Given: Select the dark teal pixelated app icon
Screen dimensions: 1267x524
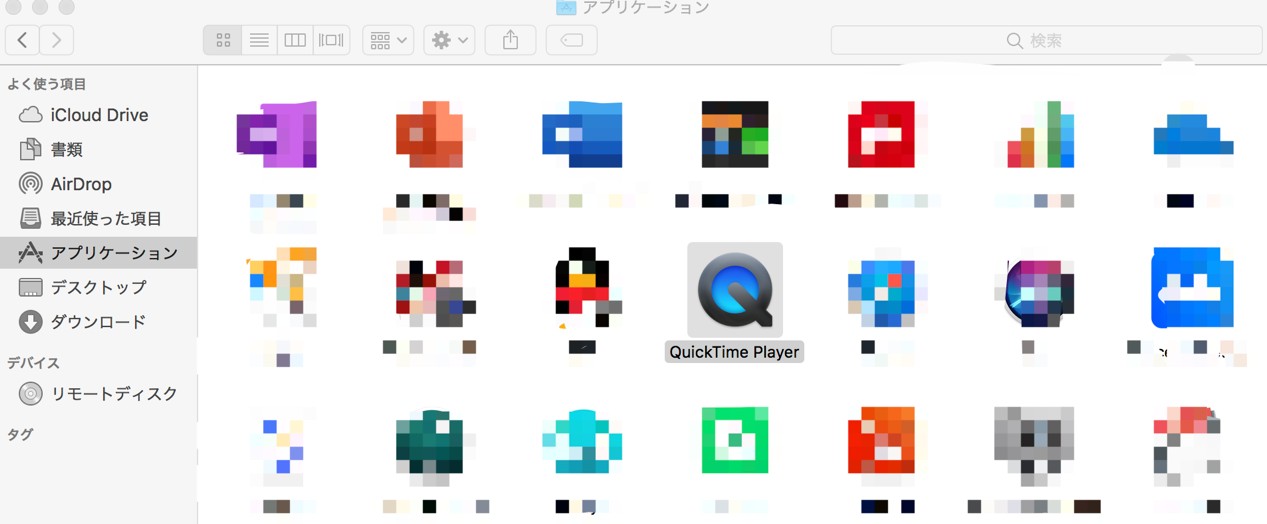Looking at the screenshot, I should pos(429,440).
